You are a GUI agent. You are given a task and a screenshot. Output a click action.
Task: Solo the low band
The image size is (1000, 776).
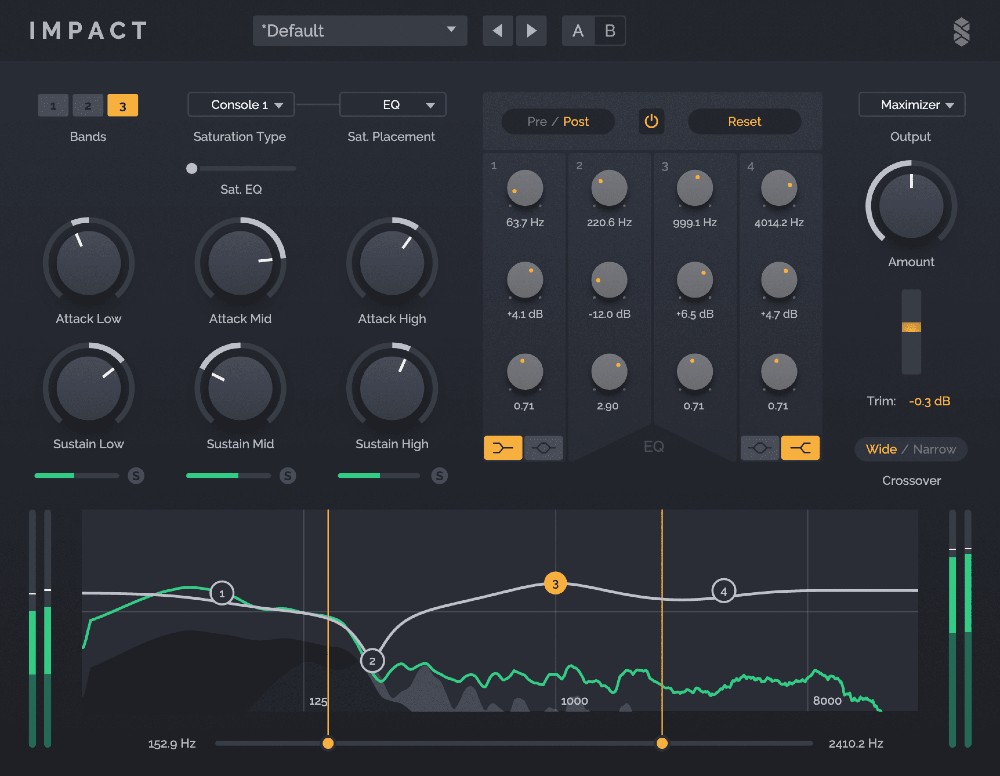tap(136, 476)
